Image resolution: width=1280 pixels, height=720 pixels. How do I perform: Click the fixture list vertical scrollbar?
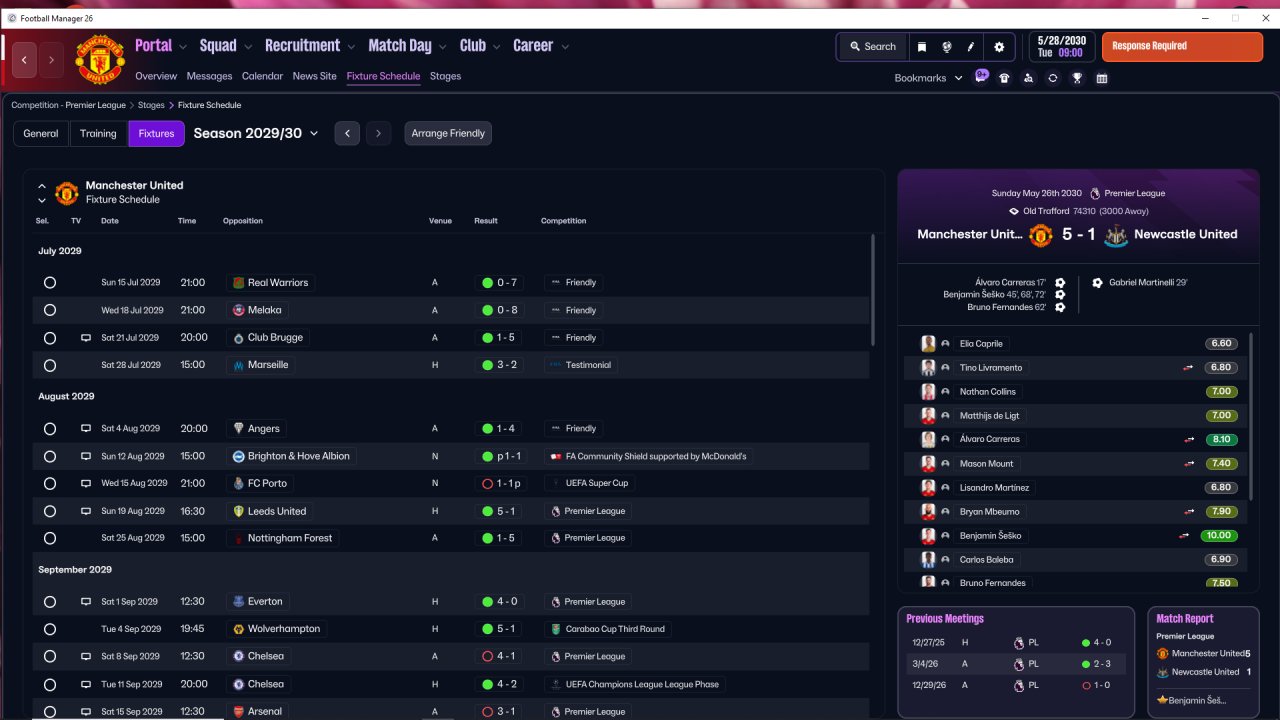[873, 290]
